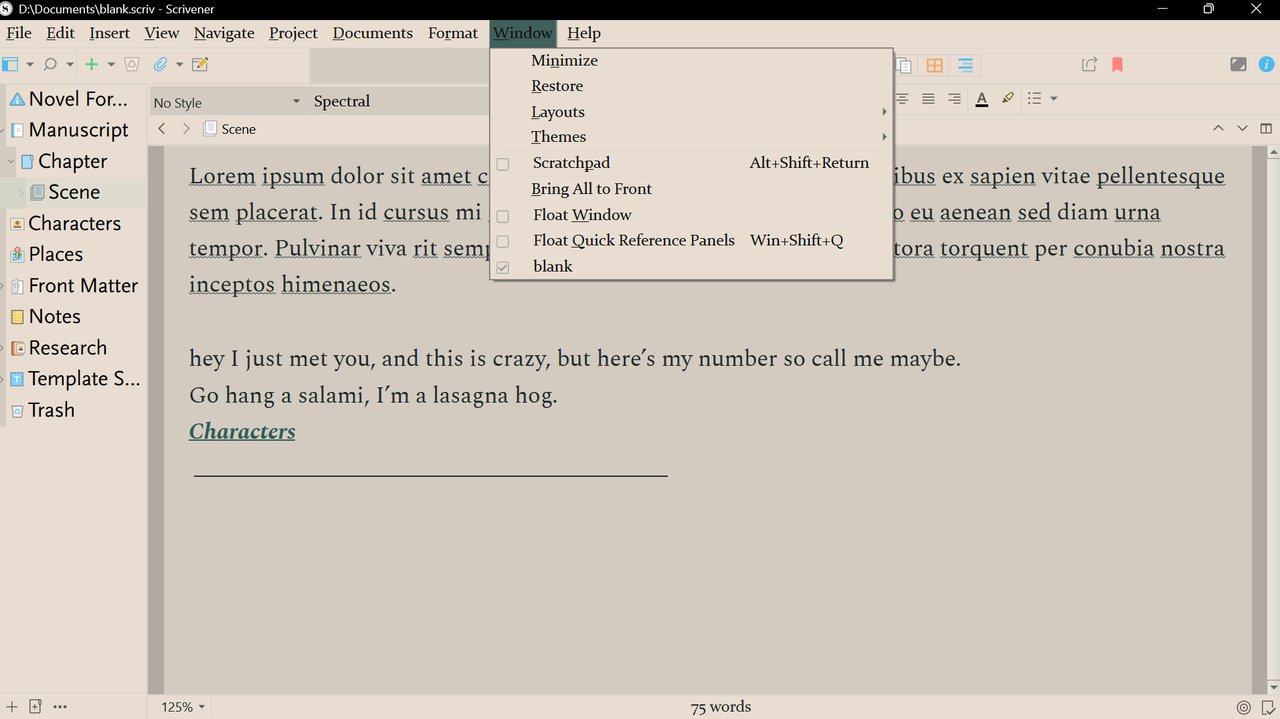
Task: Click the document status icon in footer
Action: pyautogui.click(x=1266, y=707)
